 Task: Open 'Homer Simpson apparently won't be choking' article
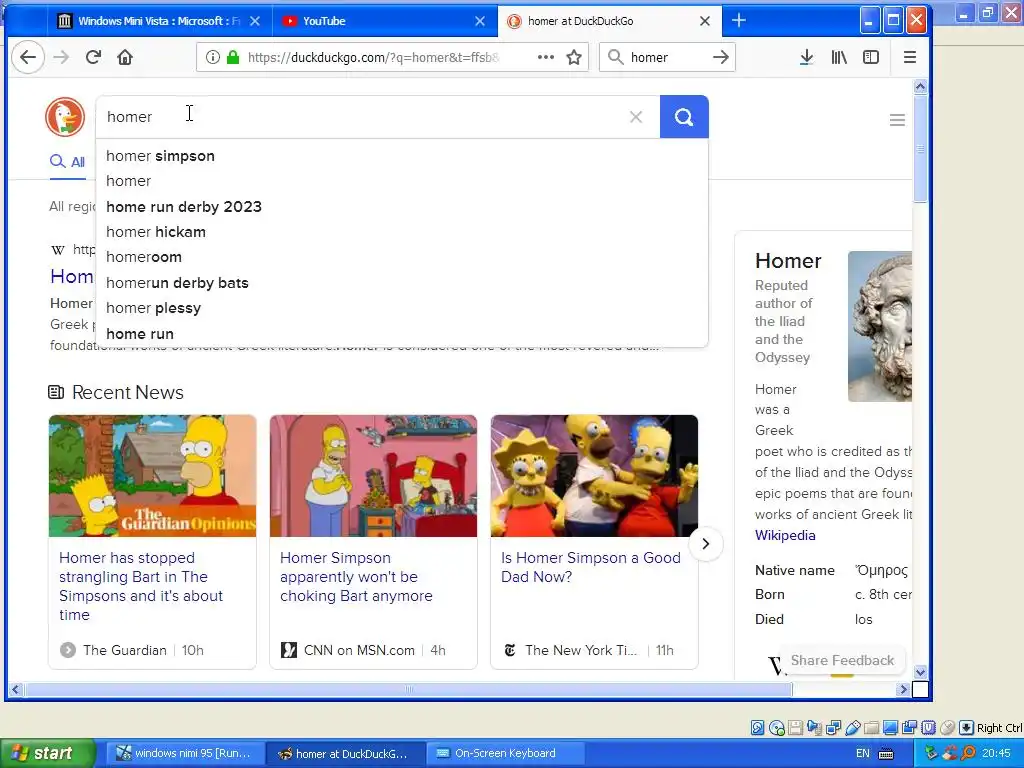pos(357,577)
